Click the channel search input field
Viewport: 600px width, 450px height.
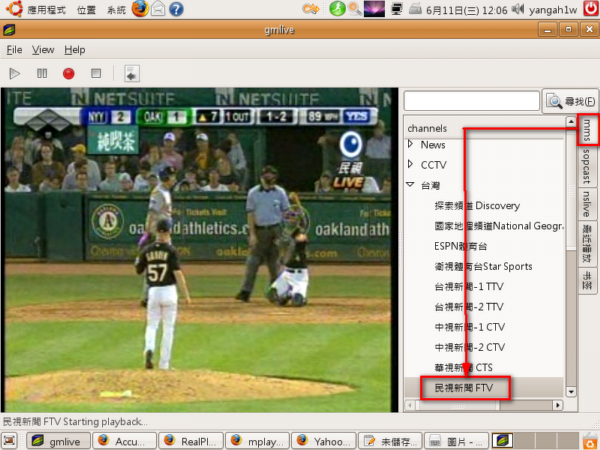[x=471, y=101]
